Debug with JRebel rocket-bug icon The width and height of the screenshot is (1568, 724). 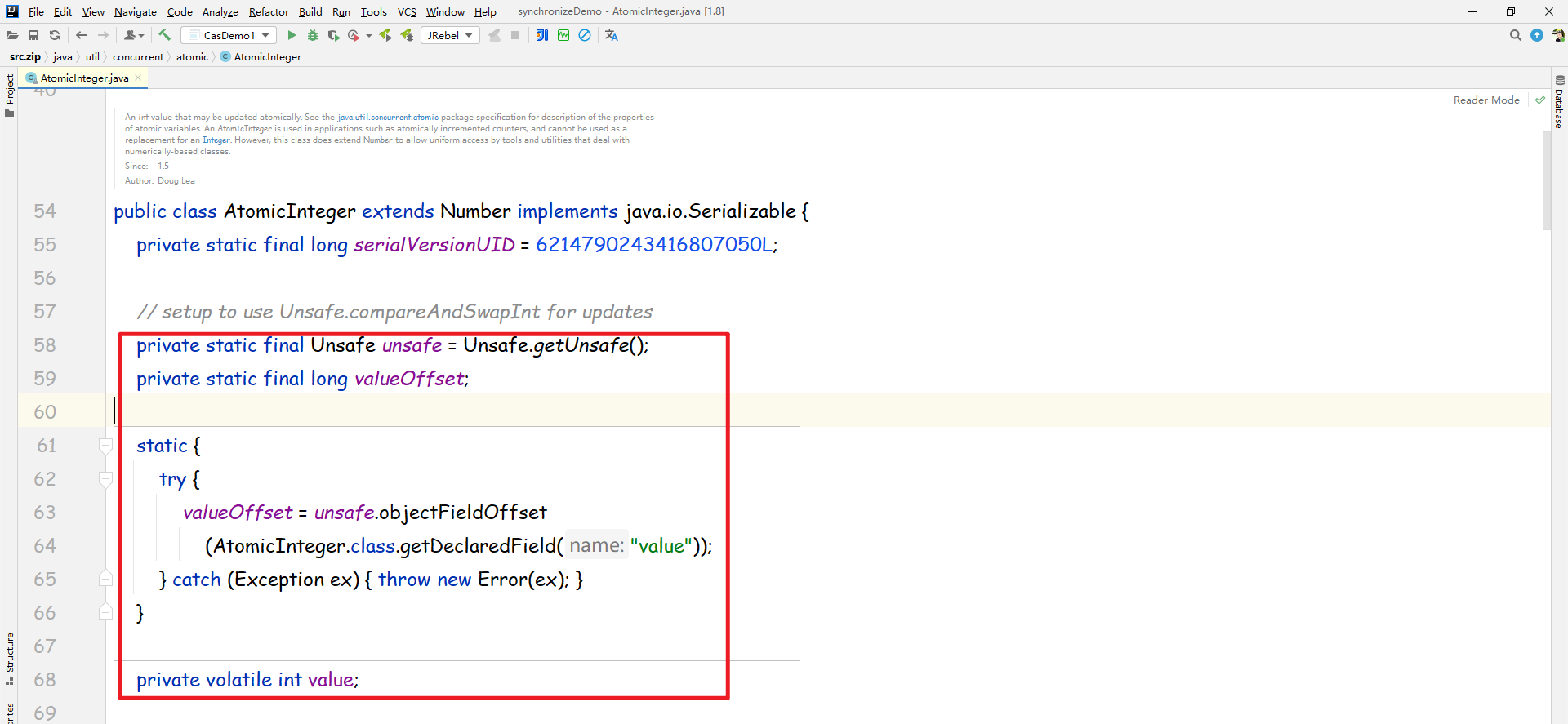tap(407, 35)
